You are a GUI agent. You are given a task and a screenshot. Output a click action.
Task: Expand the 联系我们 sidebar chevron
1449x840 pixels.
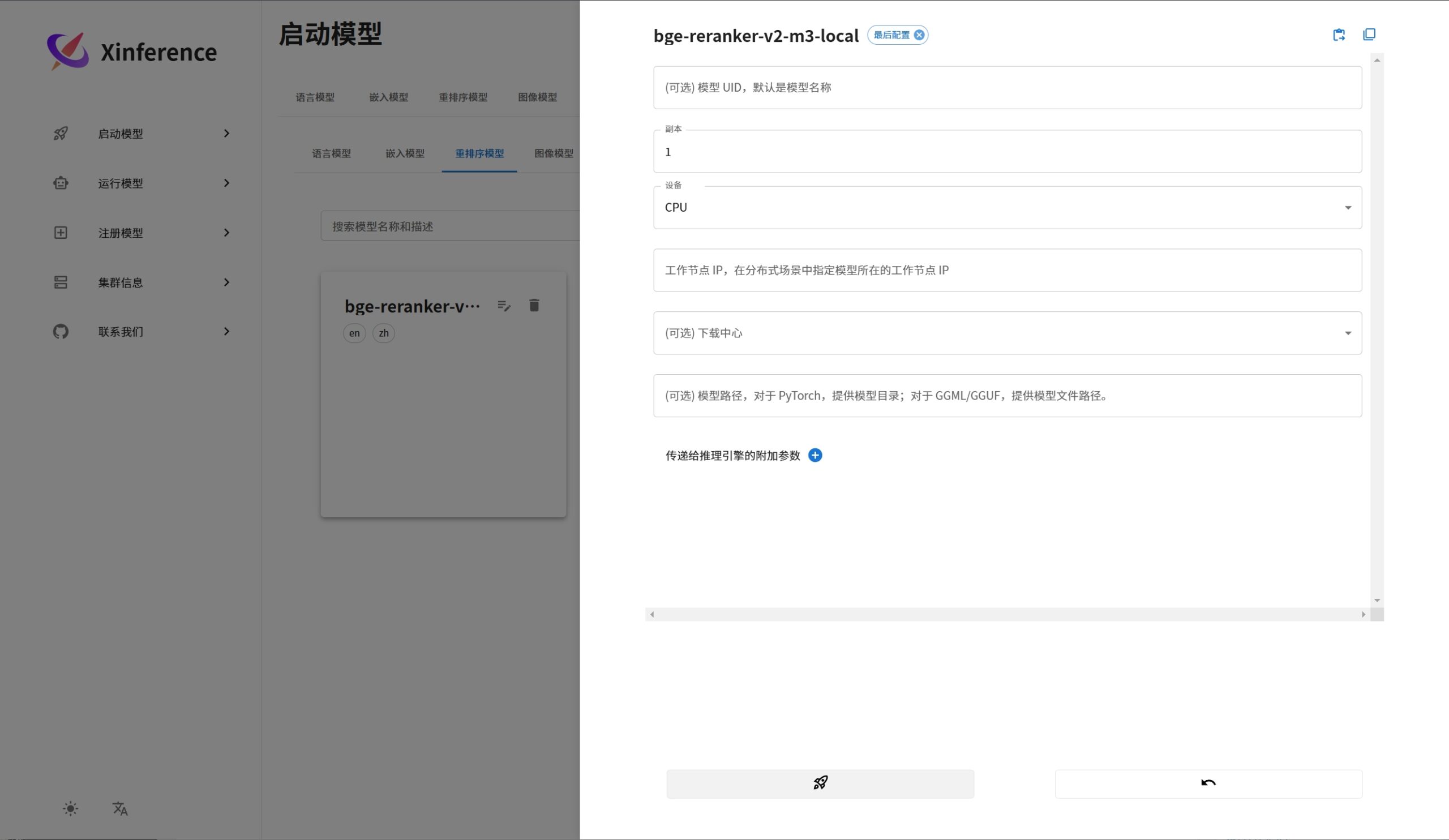226,332
